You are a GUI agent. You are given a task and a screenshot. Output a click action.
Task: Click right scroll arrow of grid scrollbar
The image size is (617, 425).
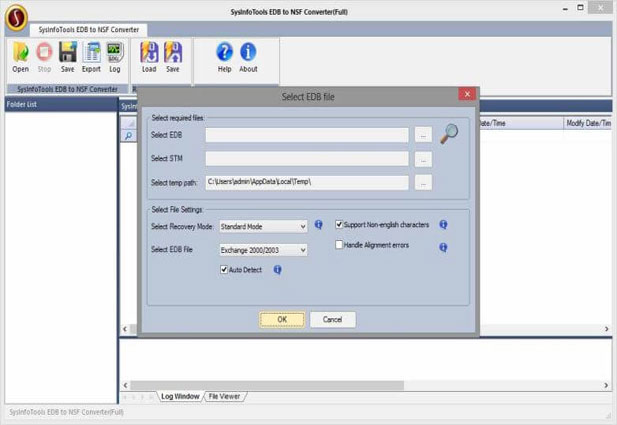coord(606,329)
